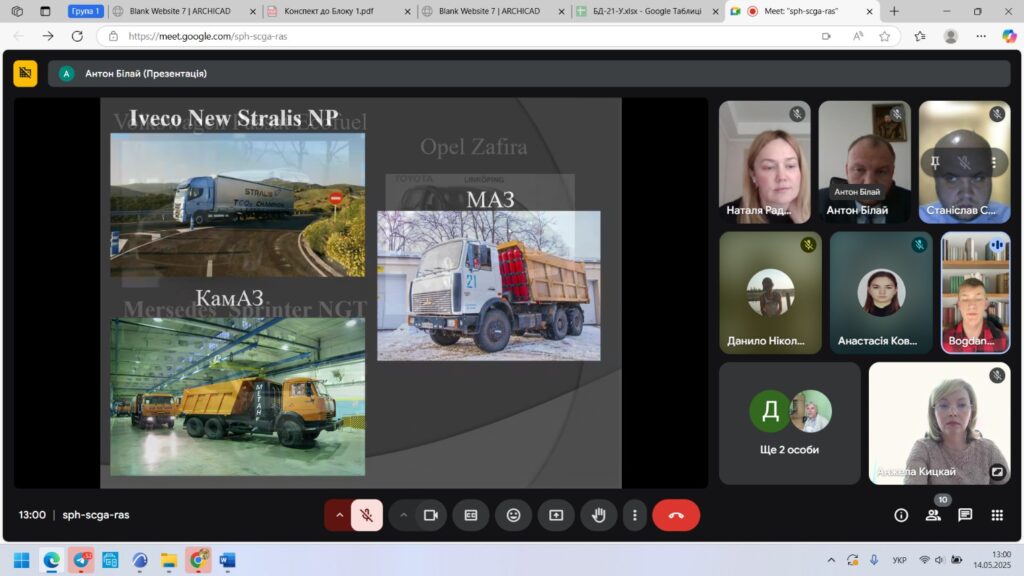Open the activities grid icon

[997, 515]
